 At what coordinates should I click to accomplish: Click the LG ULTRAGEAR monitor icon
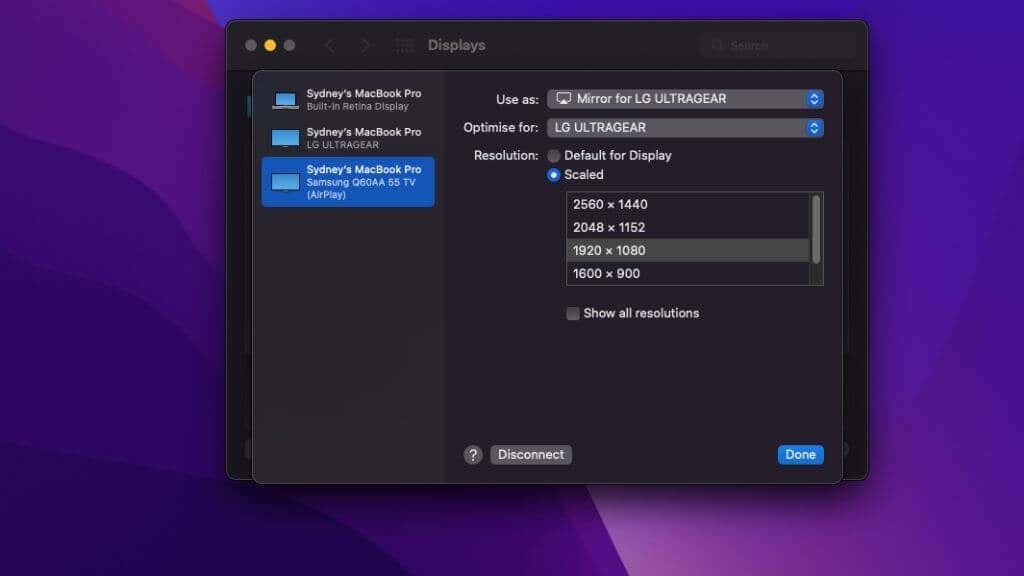tap(285, 138)
